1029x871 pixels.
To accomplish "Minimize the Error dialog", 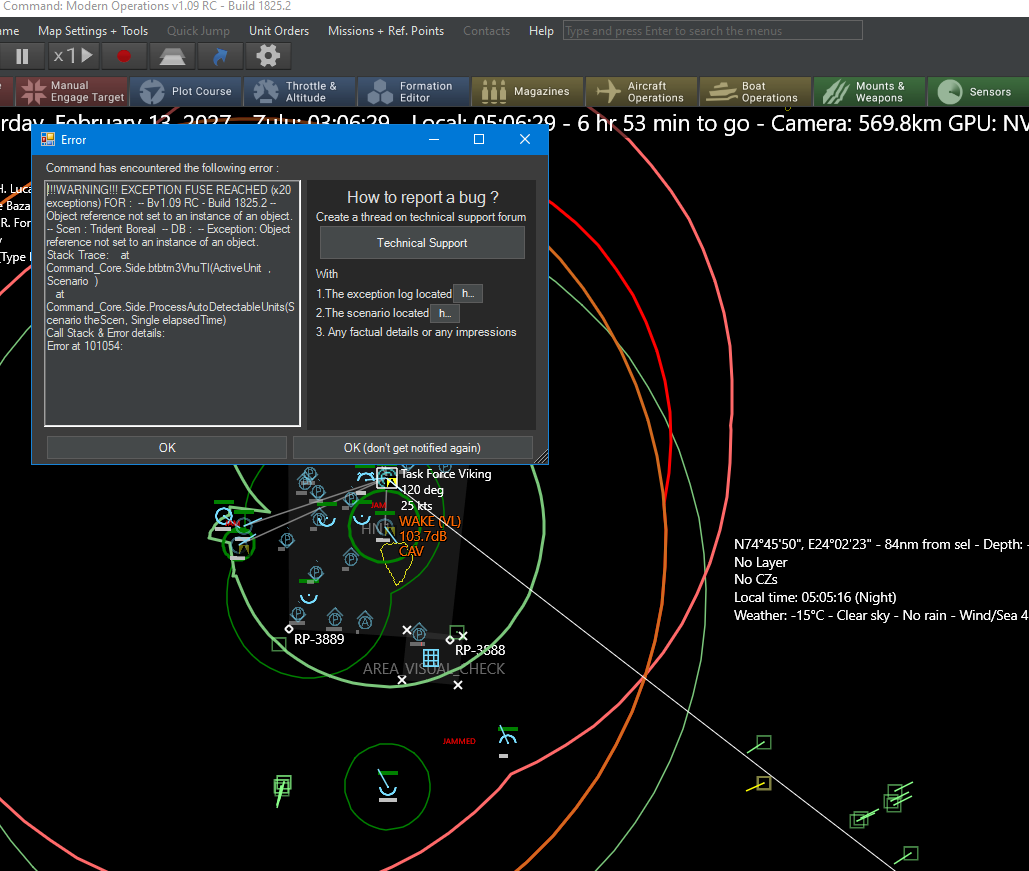I will [x=434, y=139].
